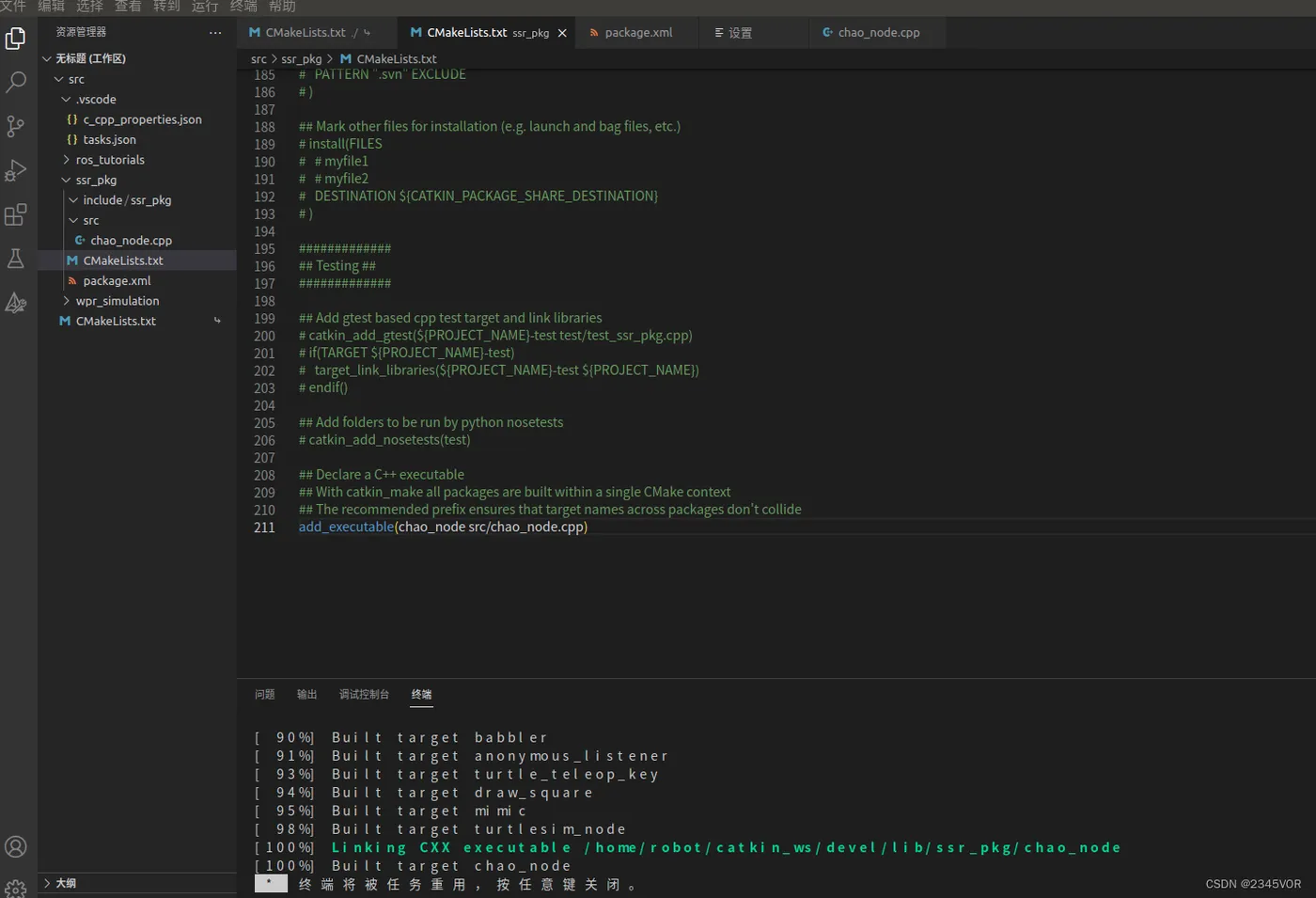
Task: Expand the outline section at the bottom
Action: click(47, 883)
